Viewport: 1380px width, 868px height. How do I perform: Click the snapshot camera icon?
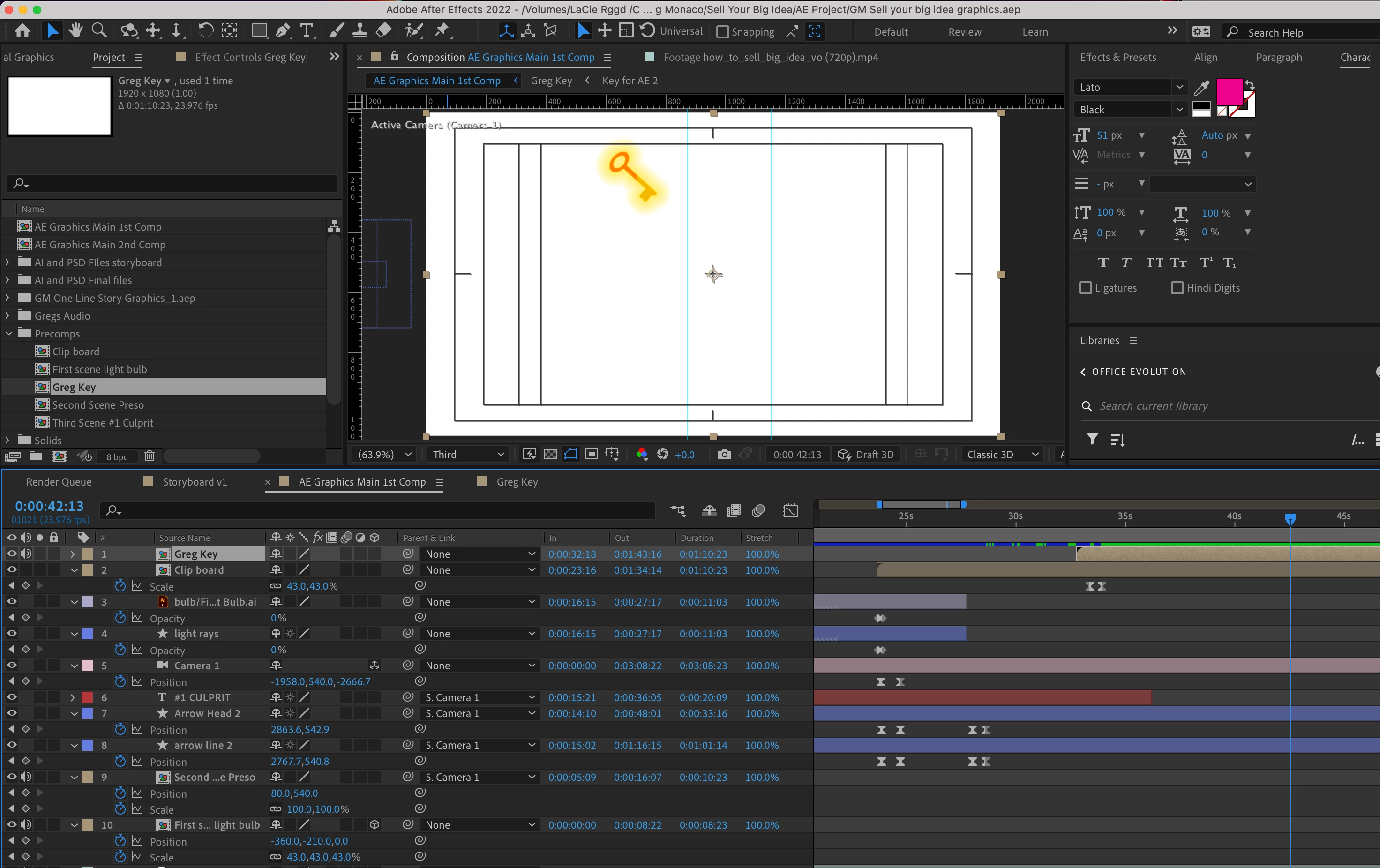pos(724,454)
